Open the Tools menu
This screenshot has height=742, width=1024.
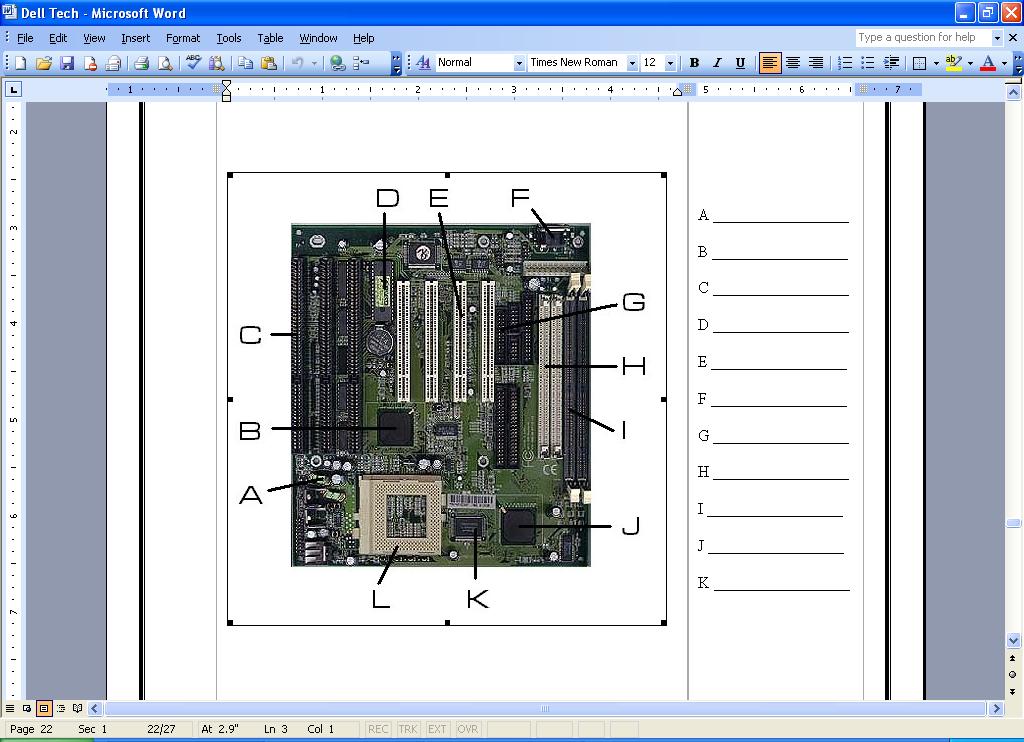[229, 38]
